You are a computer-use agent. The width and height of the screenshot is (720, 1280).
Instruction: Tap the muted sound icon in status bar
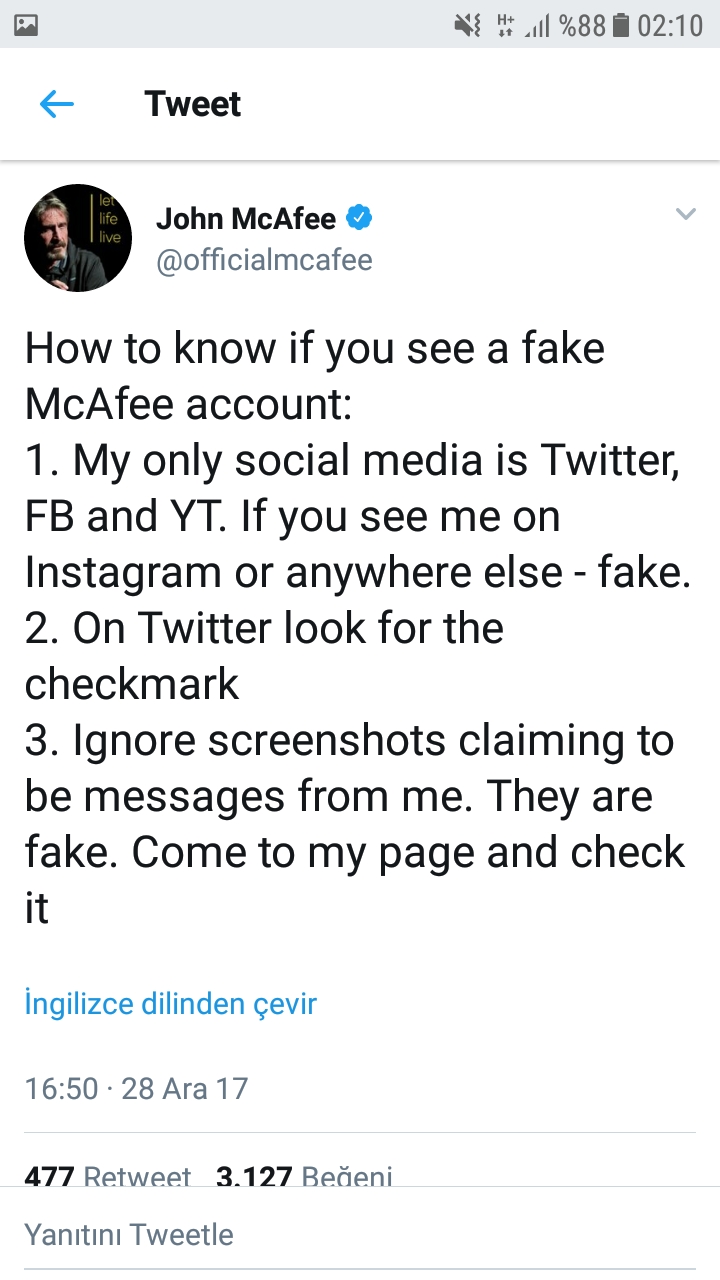(x=468, y=25)
